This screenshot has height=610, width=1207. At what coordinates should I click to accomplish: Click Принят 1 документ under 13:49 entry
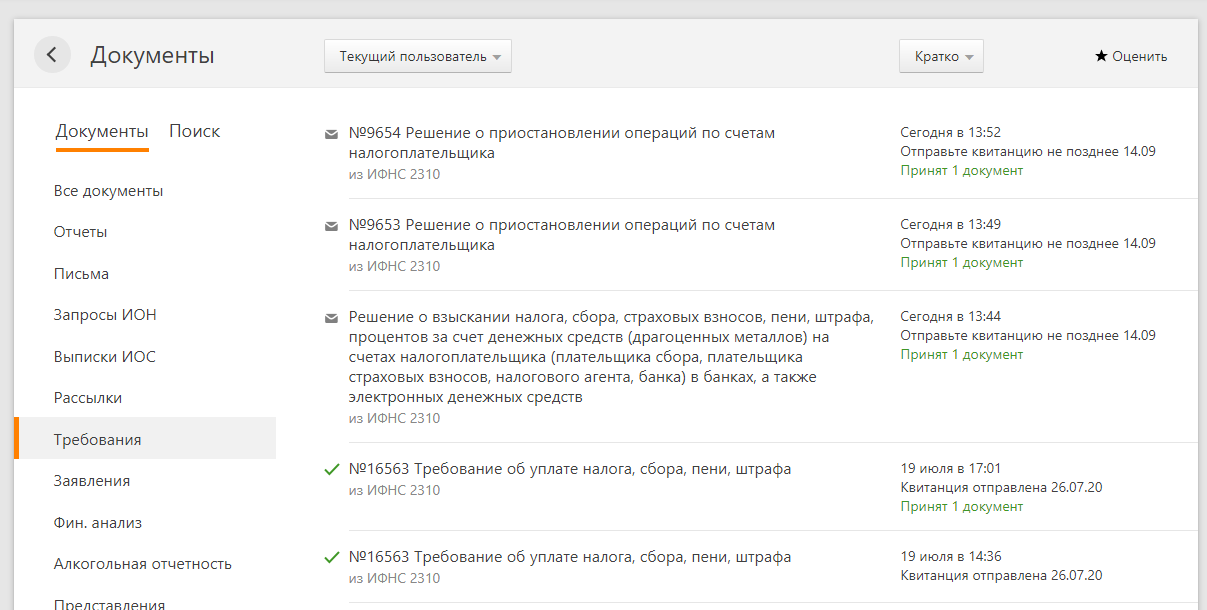[x=961, y=262]
